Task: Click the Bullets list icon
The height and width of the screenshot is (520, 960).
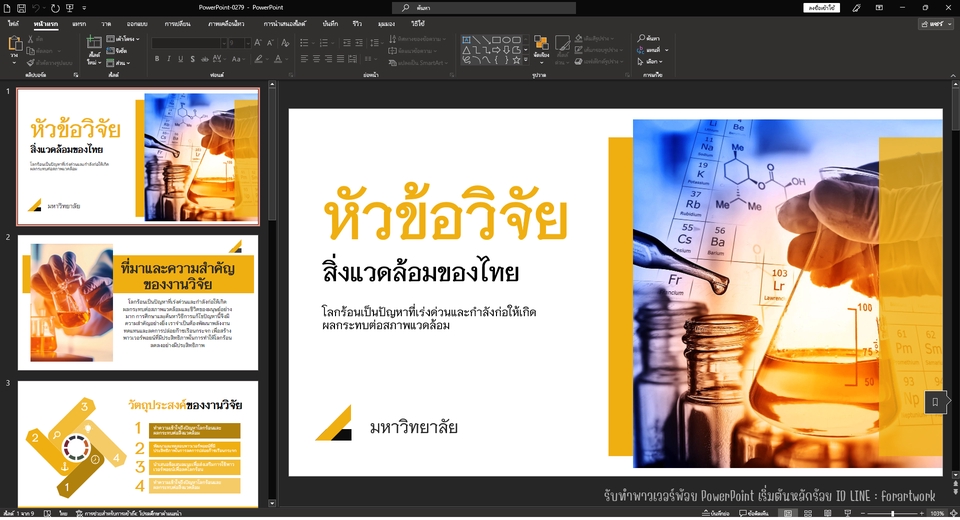Action: coord(304,43)
